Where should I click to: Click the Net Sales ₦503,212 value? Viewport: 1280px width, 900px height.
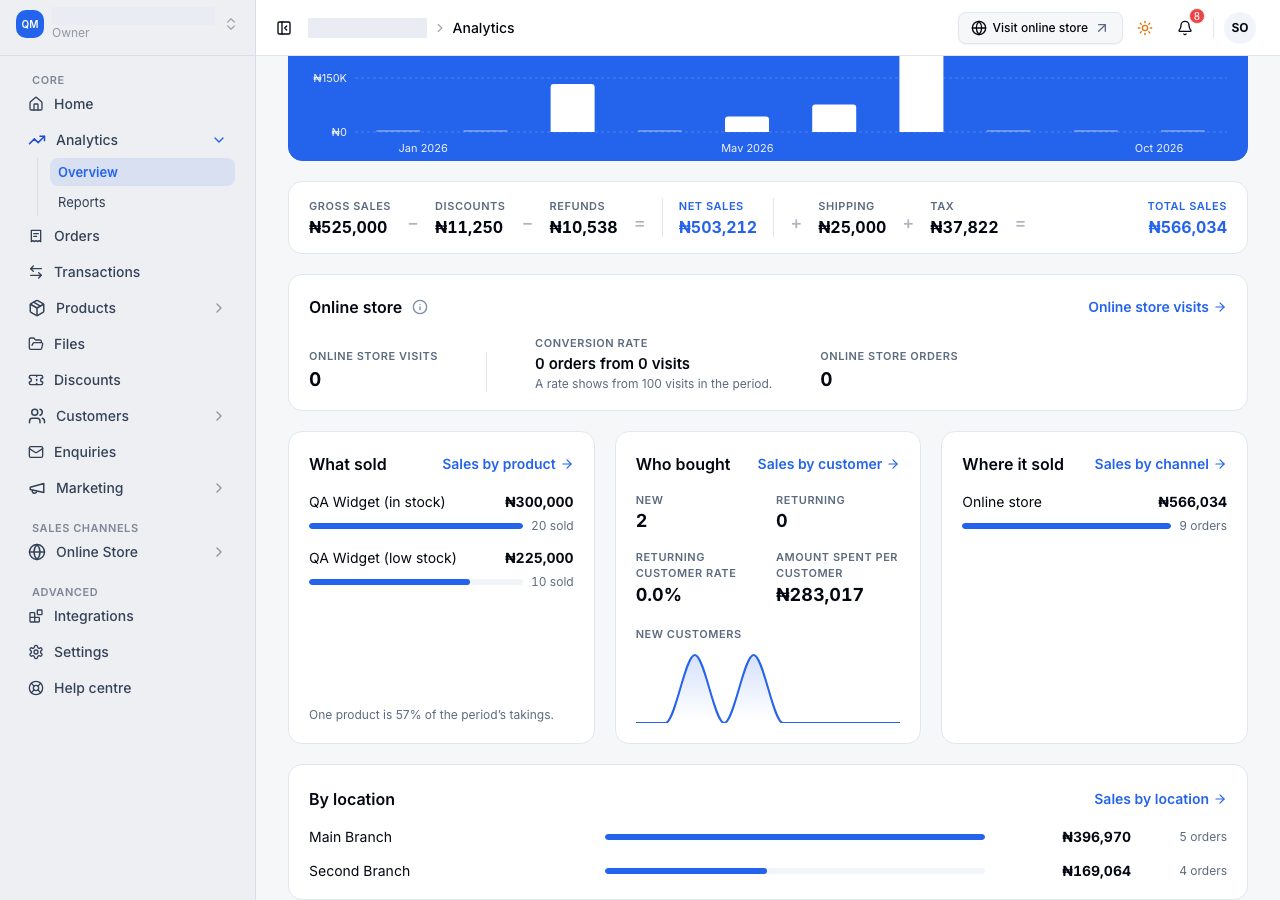pos(718,227)
